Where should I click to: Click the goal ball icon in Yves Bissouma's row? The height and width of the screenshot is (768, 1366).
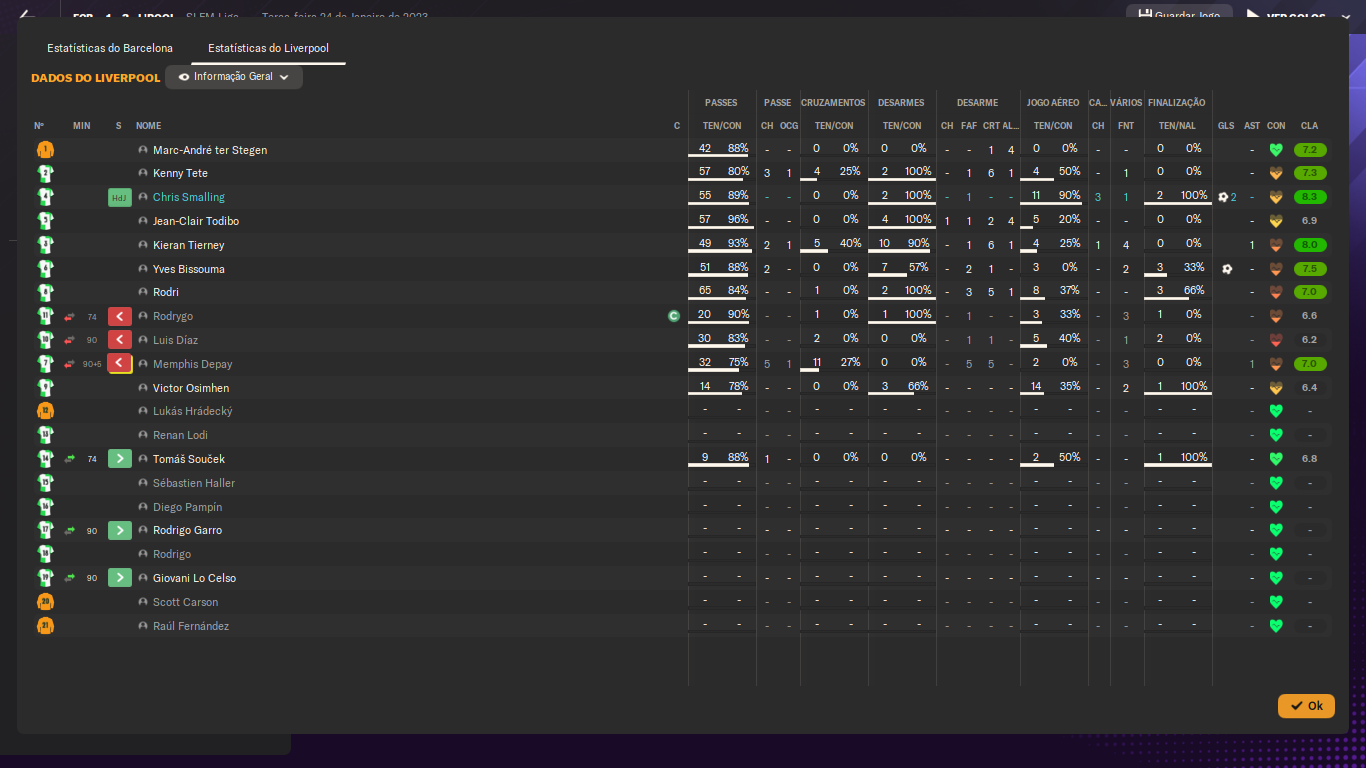click(x=1227, y=269)
